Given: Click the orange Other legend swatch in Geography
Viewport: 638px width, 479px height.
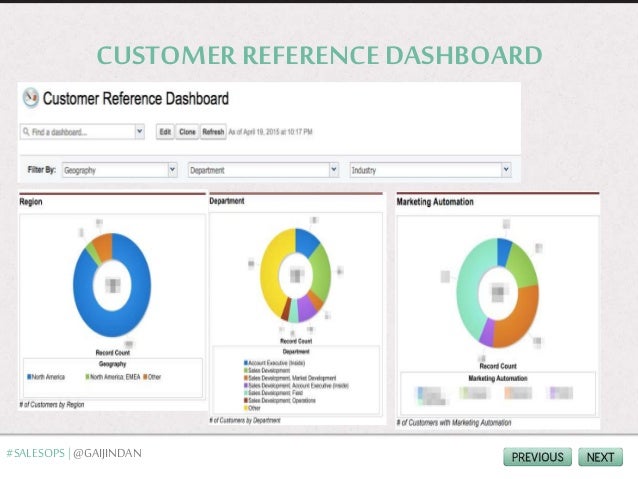Looking at the screenshot, I should tap(145, 377).
